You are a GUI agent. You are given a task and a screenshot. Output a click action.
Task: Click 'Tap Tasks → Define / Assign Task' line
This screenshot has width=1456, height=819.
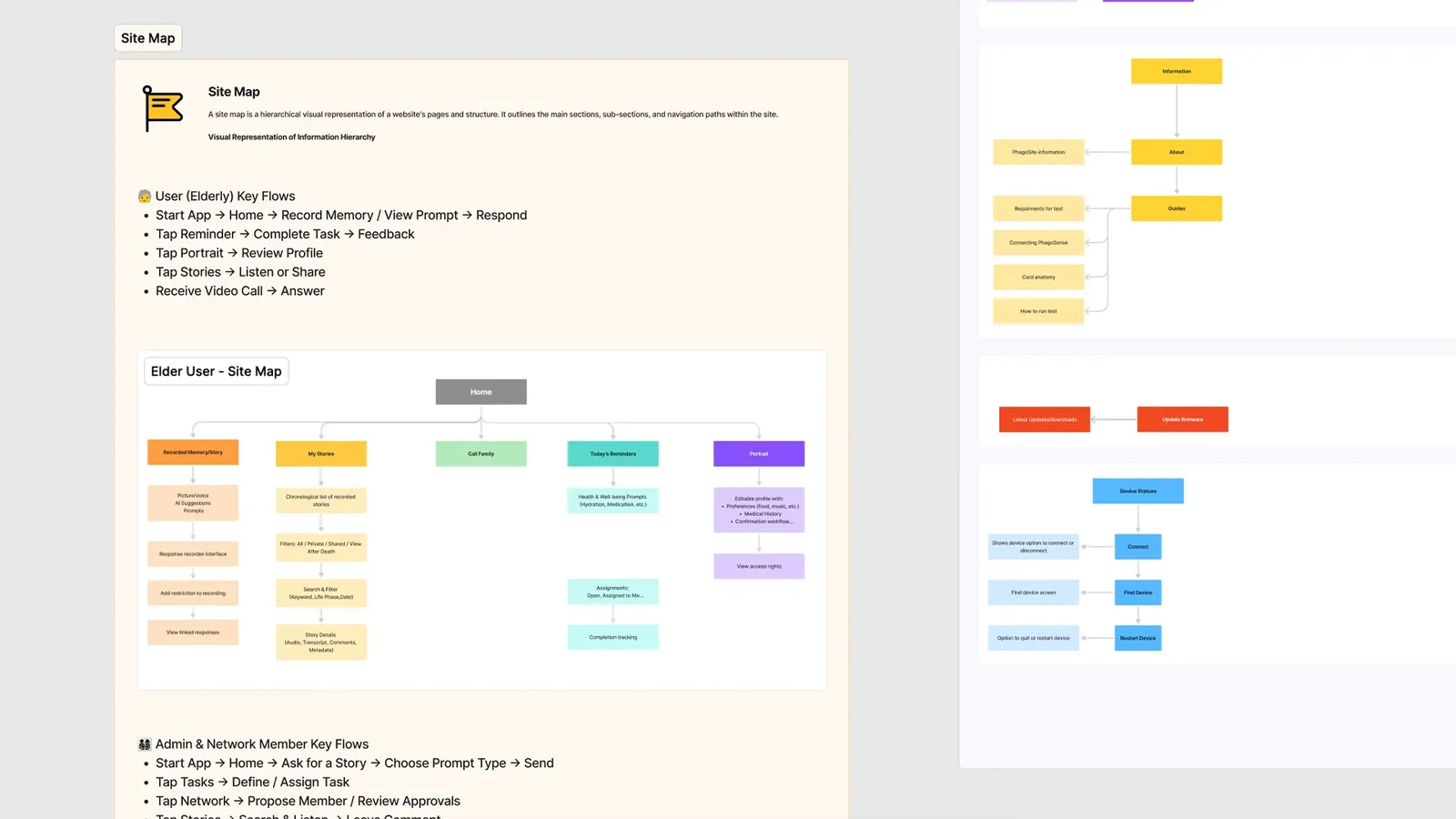(x=252, y=783)
